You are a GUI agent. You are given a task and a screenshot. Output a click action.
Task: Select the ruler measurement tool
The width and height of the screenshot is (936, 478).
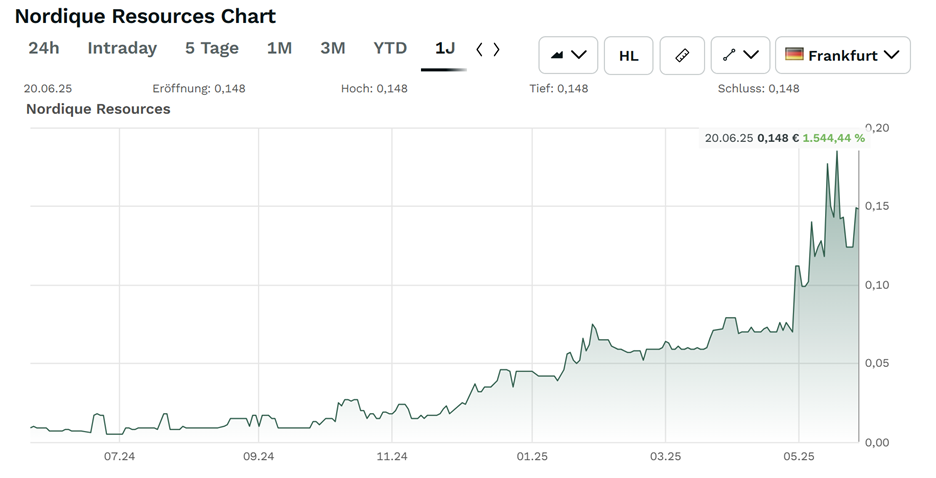pos(682,55)
